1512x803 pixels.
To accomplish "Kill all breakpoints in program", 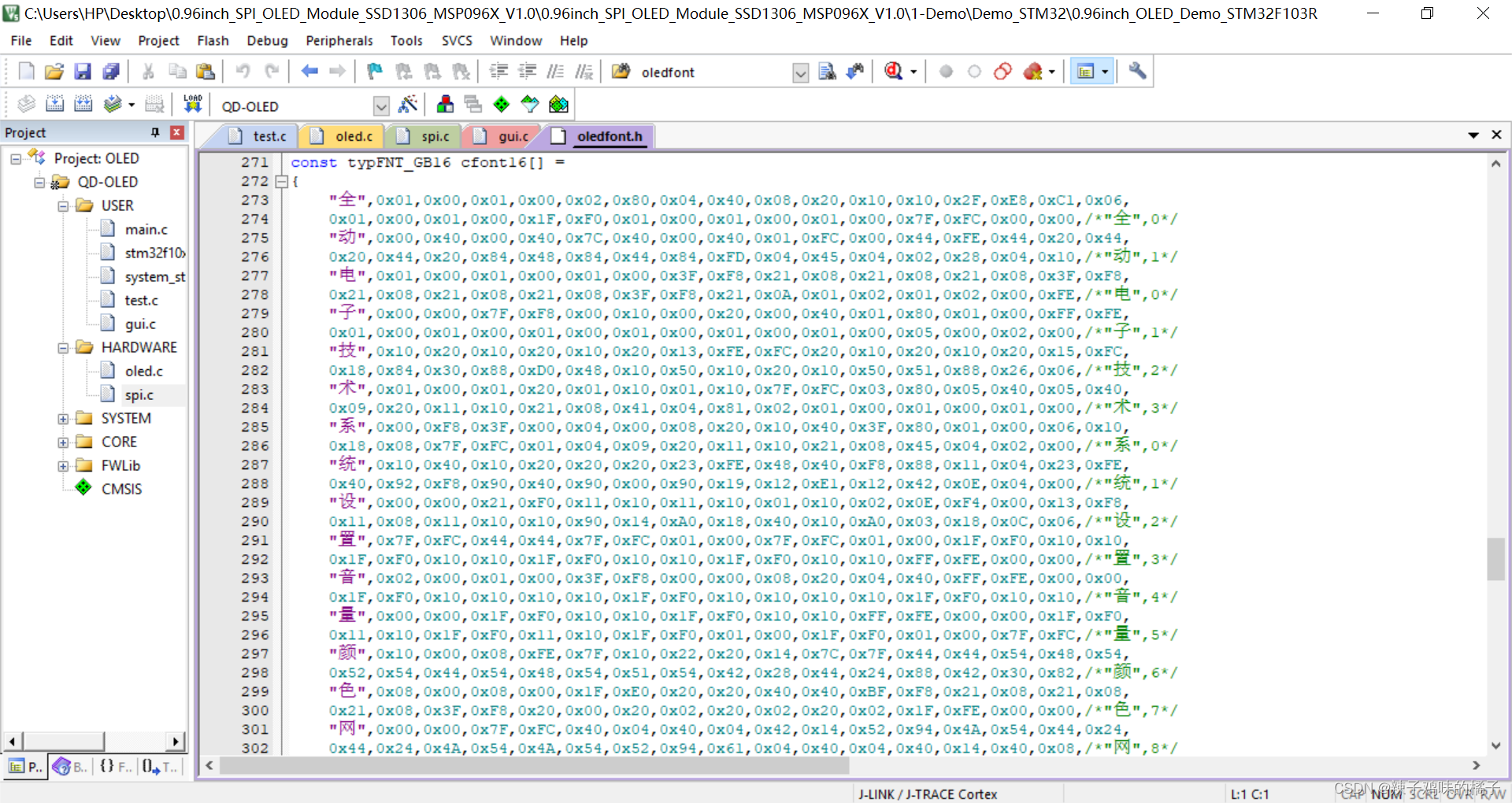I will (1032, 71).
